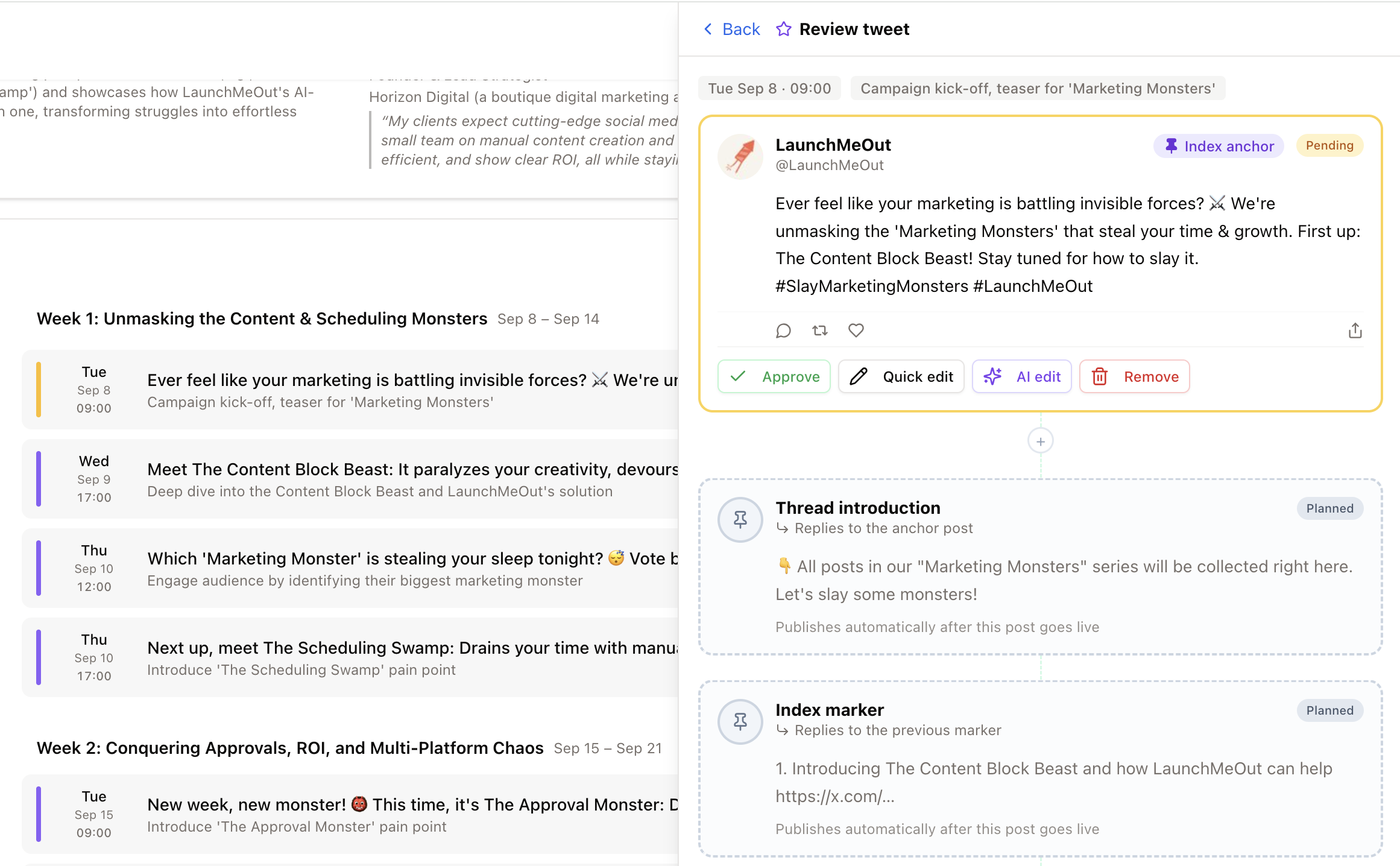
Task: Add a post with the plus circle
Action: click(x=1041, y=441)
